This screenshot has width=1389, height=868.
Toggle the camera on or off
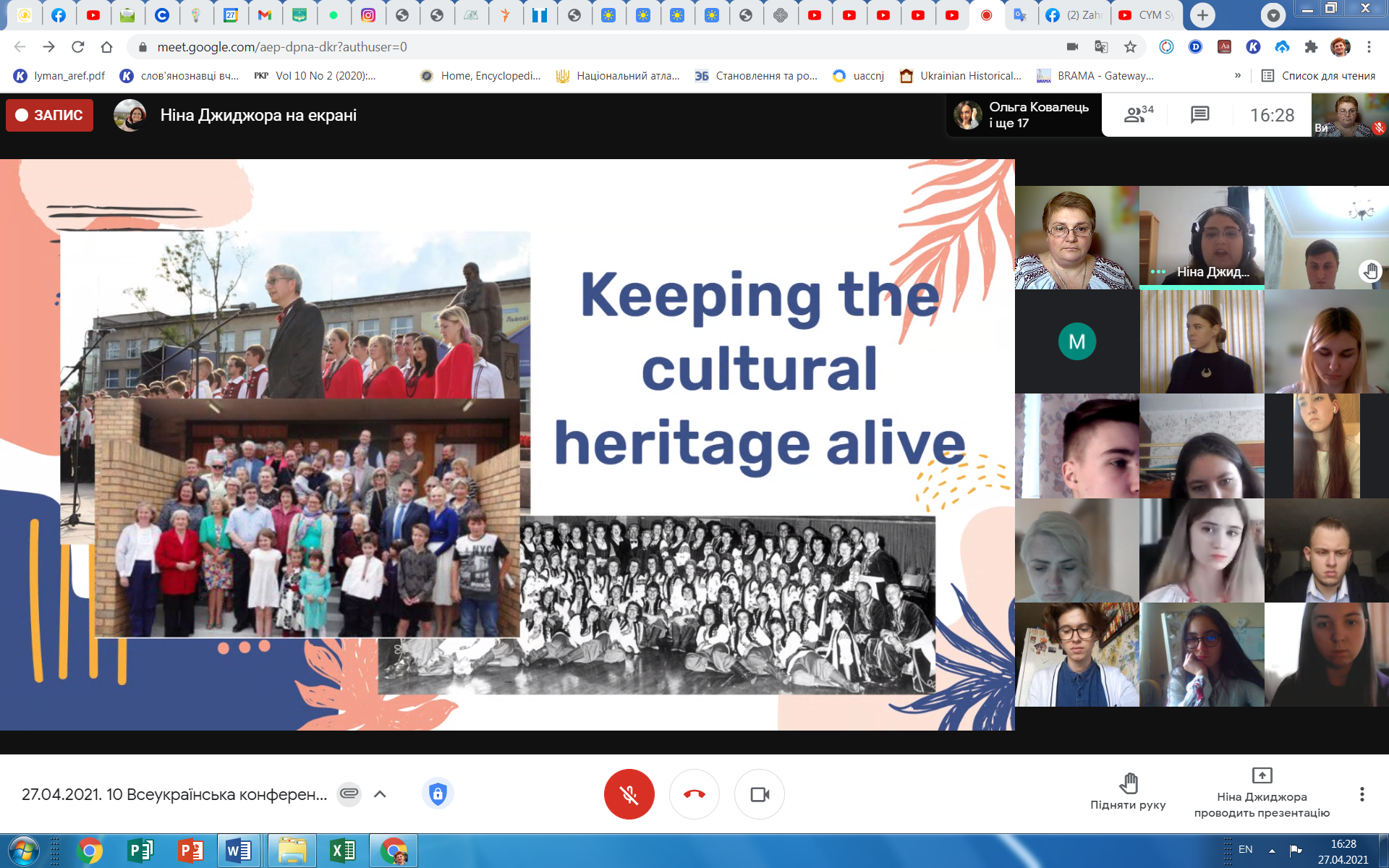[x=759, y=794]
